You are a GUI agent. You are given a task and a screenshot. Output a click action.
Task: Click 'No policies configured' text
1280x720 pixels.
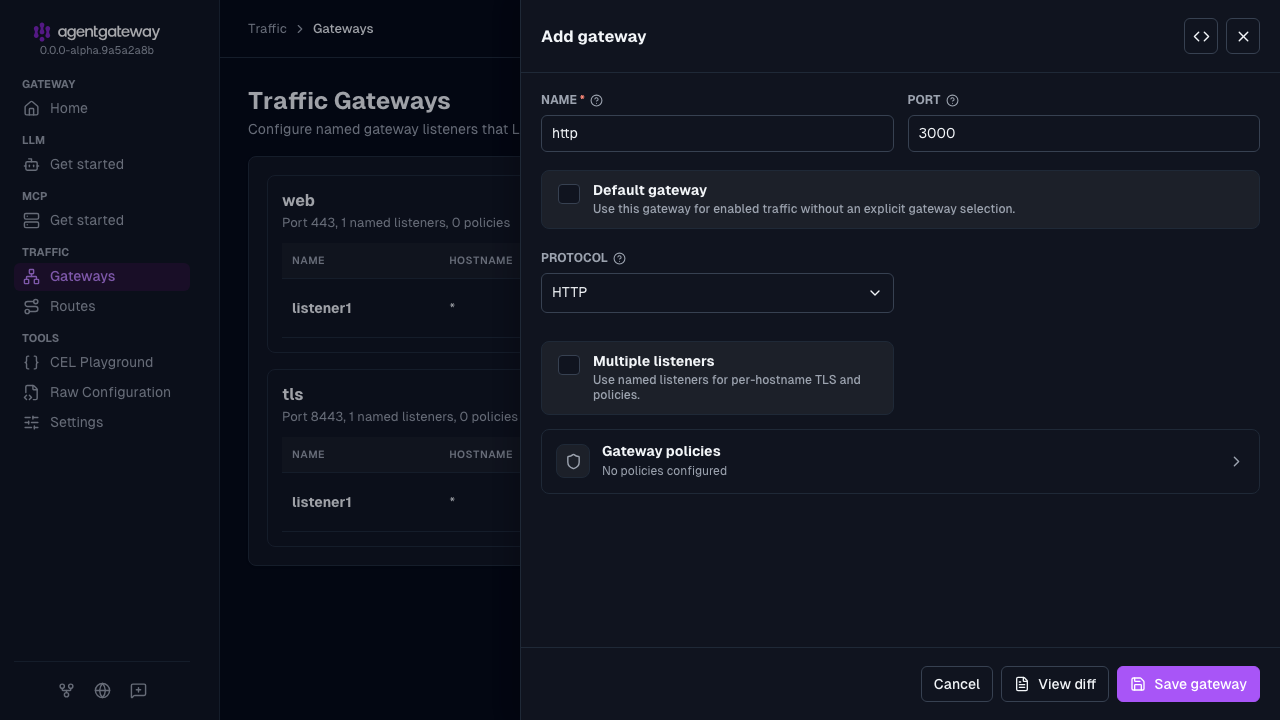[664, 471]
